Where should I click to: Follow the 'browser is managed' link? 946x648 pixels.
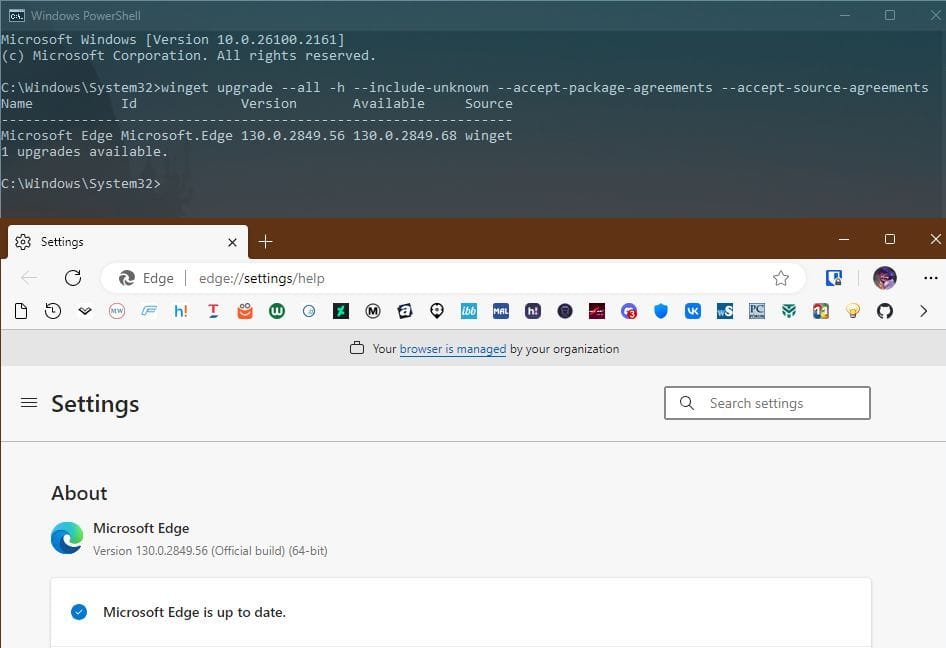(x=452, y=349)
